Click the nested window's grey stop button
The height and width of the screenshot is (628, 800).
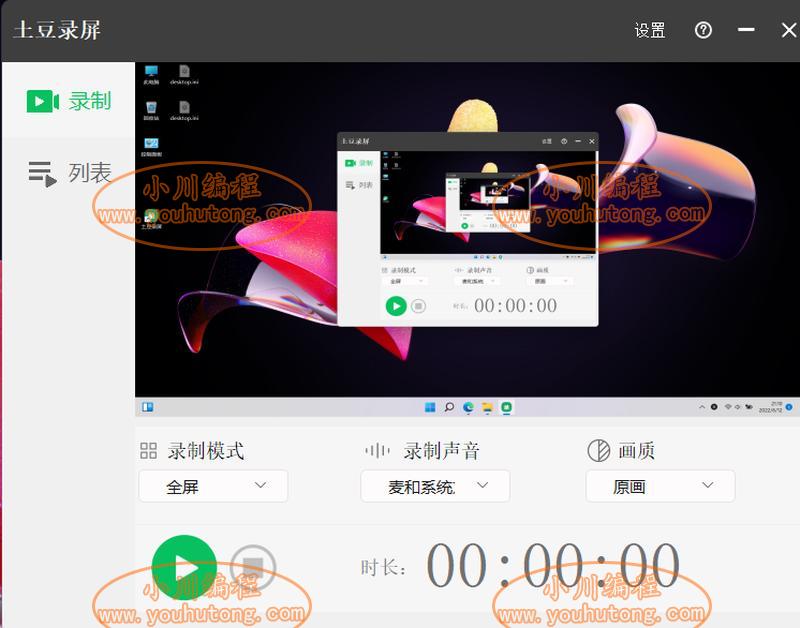[x=418, y=306]
